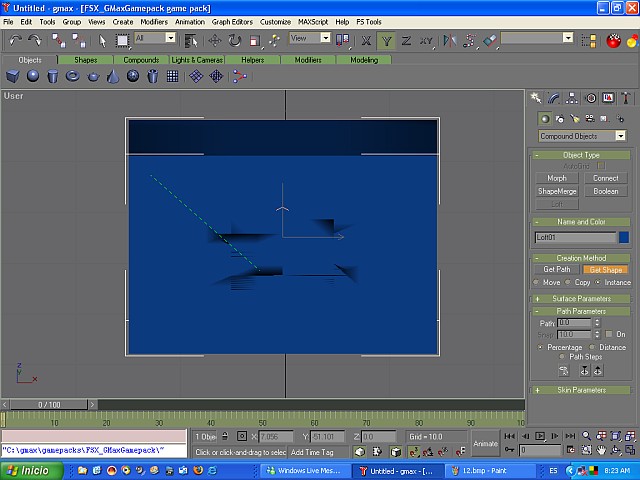Screen dimensions: 640x480
Task: Open the Compound Objects dropdown
Action: point(582,136)
